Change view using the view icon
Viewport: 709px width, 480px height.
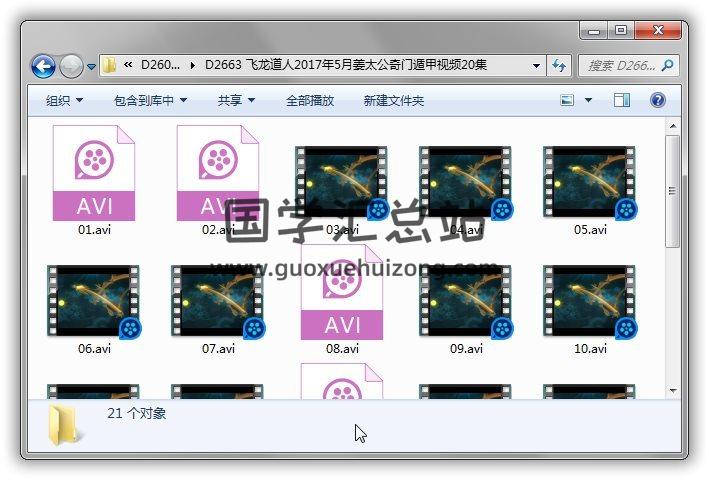(567, 100)
